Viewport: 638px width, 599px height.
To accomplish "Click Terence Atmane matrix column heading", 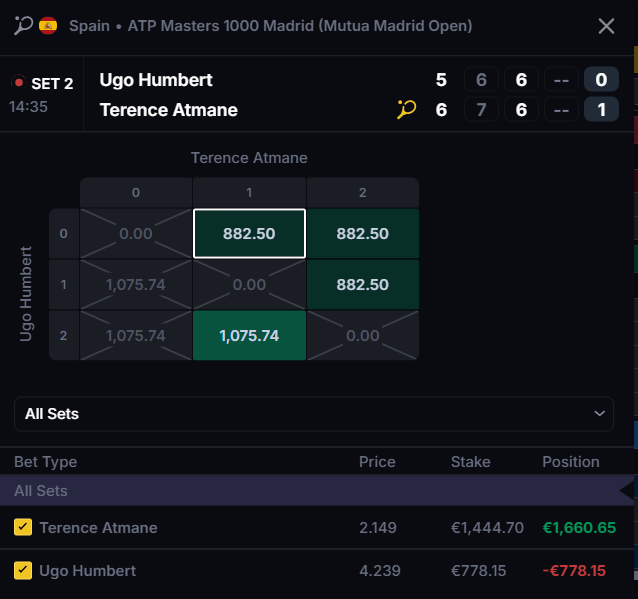I will pyautogui.click(x=249, y=158).
